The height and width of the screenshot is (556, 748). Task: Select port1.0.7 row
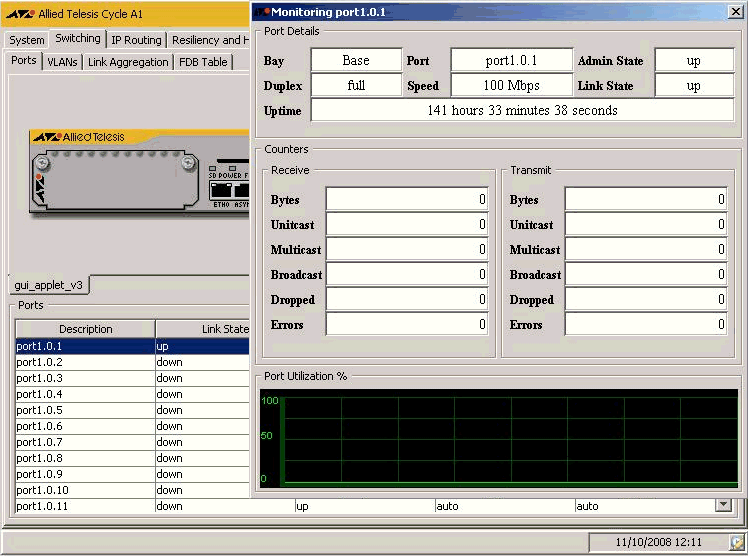click(132, 442)
